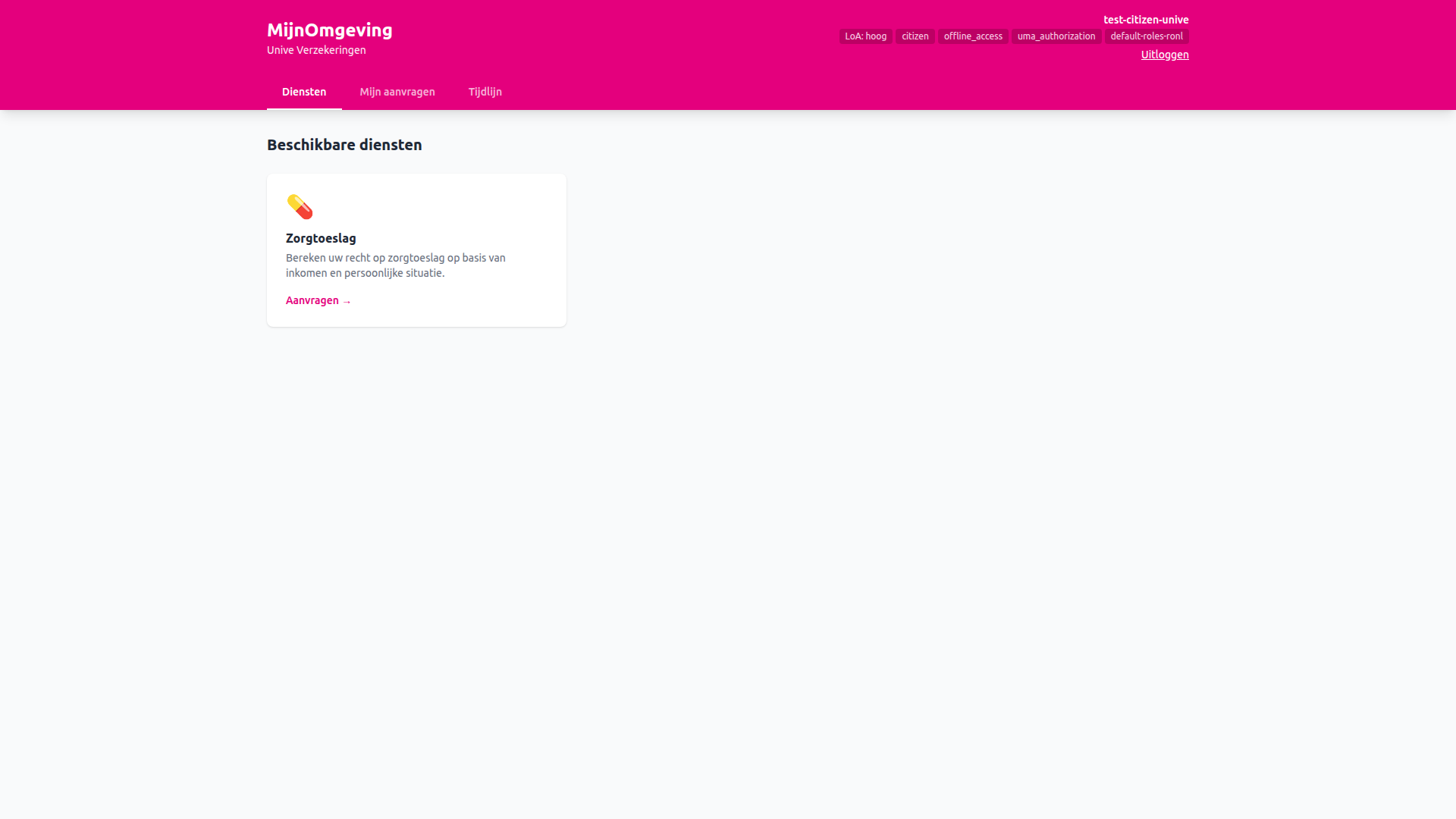1456x819 pixels.
Task: Click the 'LoA: hoog' badge
Action: point(865,36)
